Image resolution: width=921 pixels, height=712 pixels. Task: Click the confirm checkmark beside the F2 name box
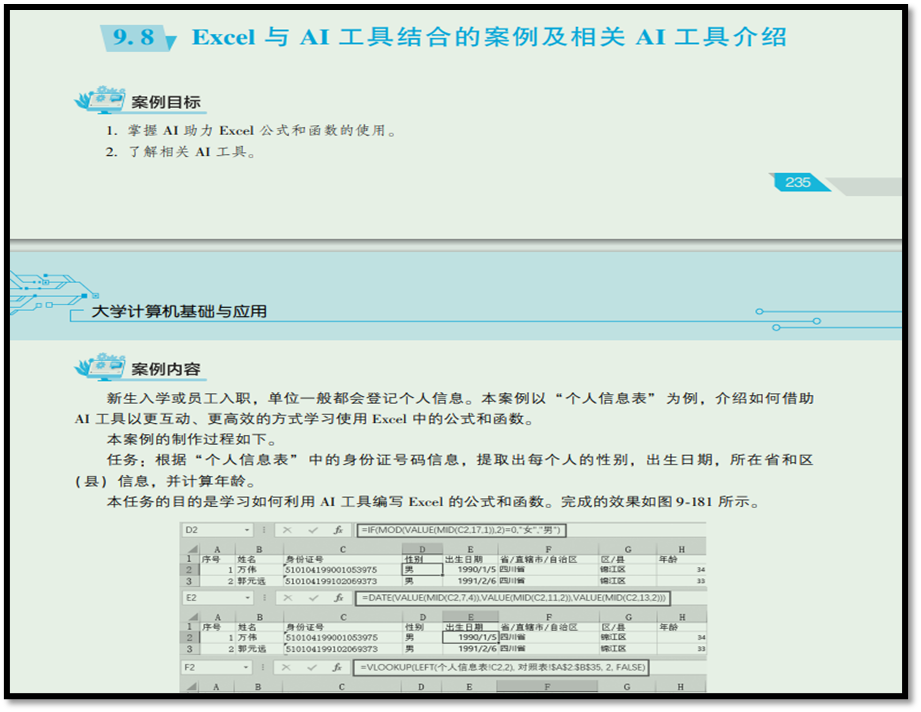click(x=312, y=667)
